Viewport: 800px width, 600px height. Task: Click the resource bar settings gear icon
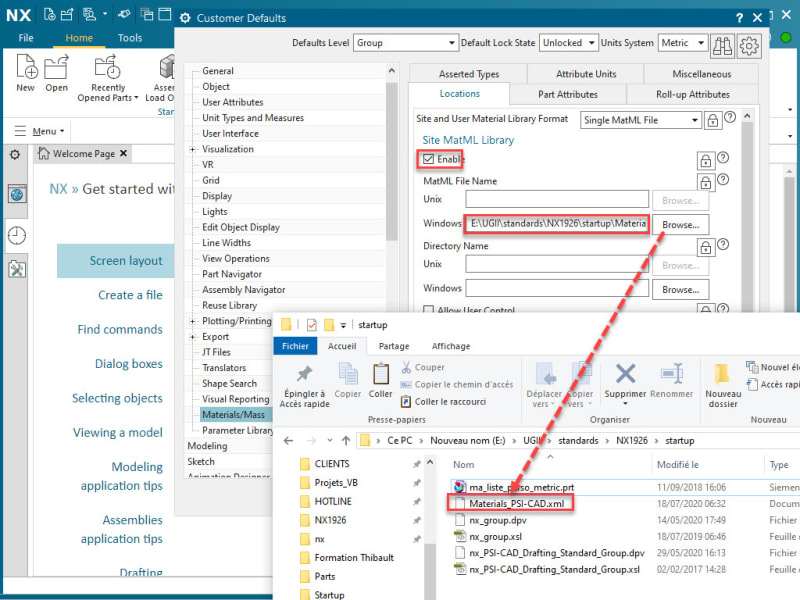(x=15, y=154)
